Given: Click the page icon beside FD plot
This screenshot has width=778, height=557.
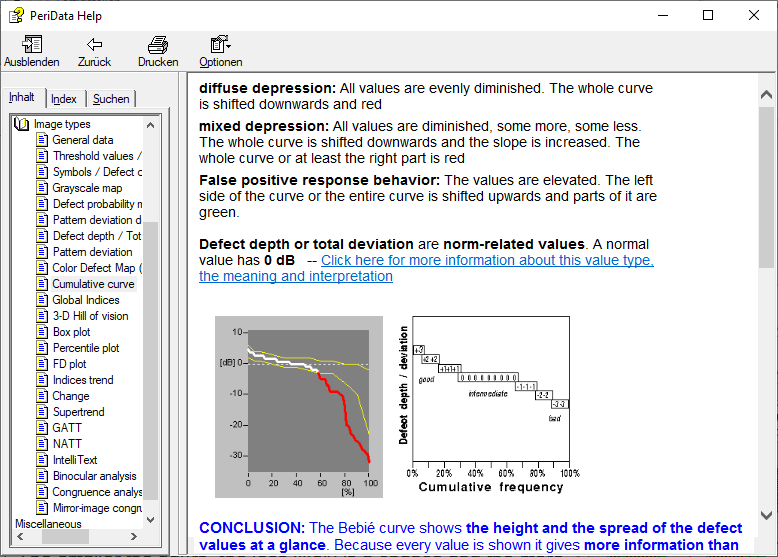Looking at the screenshot, I should (42, 364).
